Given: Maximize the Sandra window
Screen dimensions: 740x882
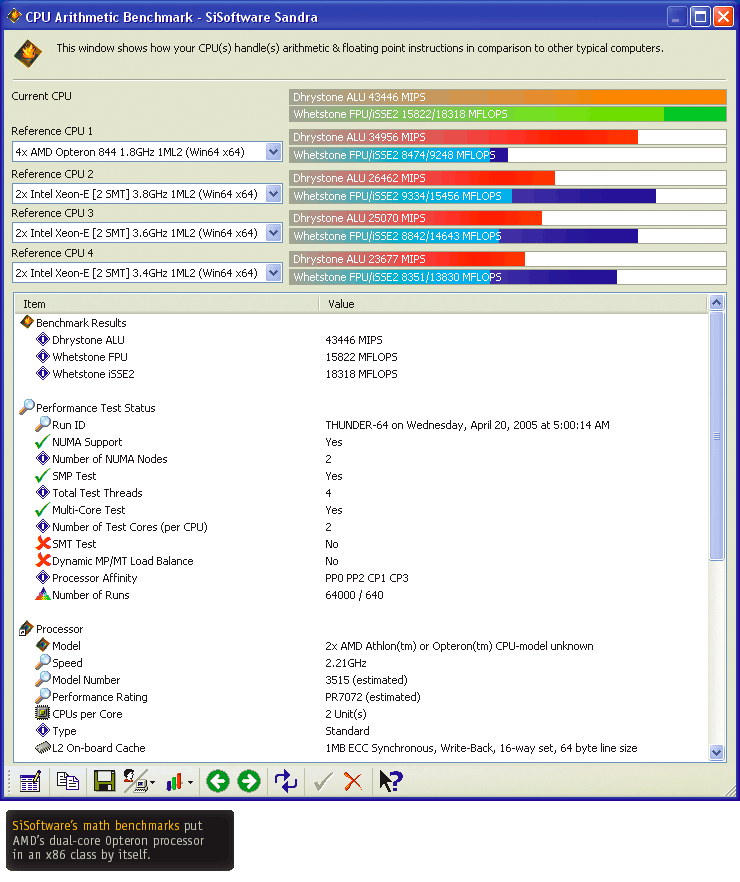Looking at the screenshot, I should pyautogui.click(x=700, y=16).
